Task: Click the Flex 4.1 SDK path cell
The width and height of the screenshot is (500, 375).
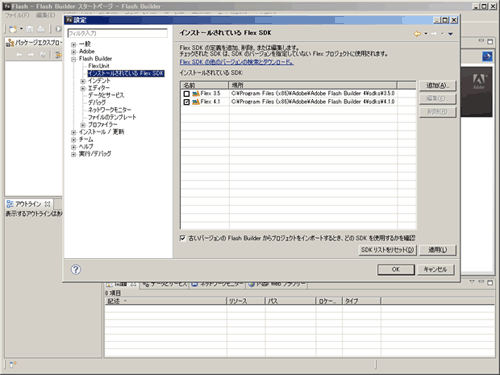Action: pyautogui.click(x=313, y=102)
